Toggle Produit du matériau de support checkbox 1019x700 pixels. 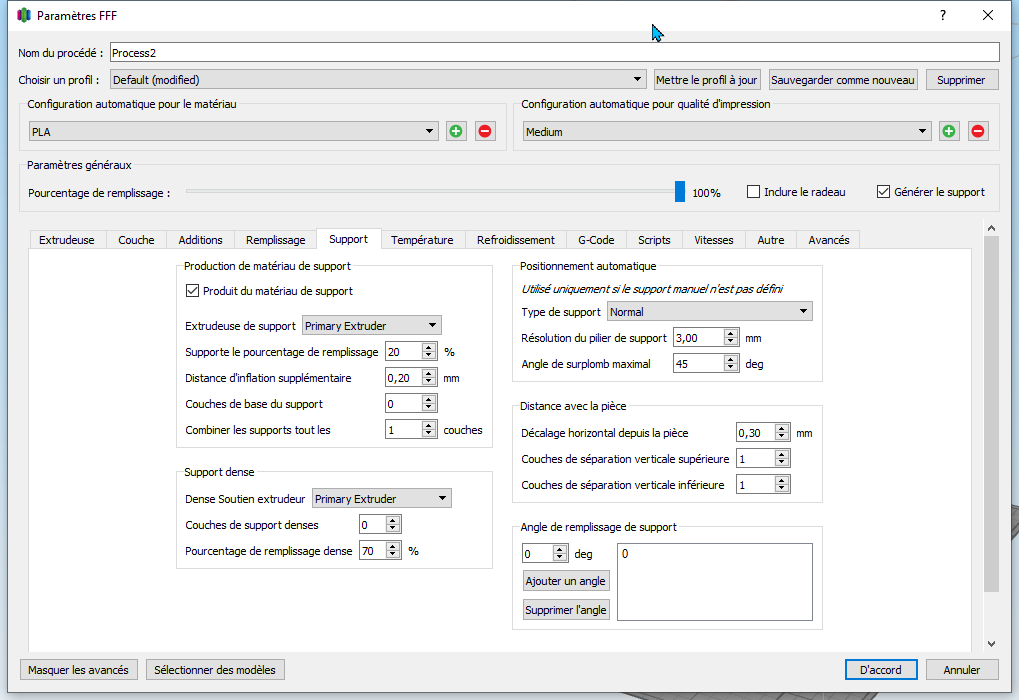(x=193, y=291)
